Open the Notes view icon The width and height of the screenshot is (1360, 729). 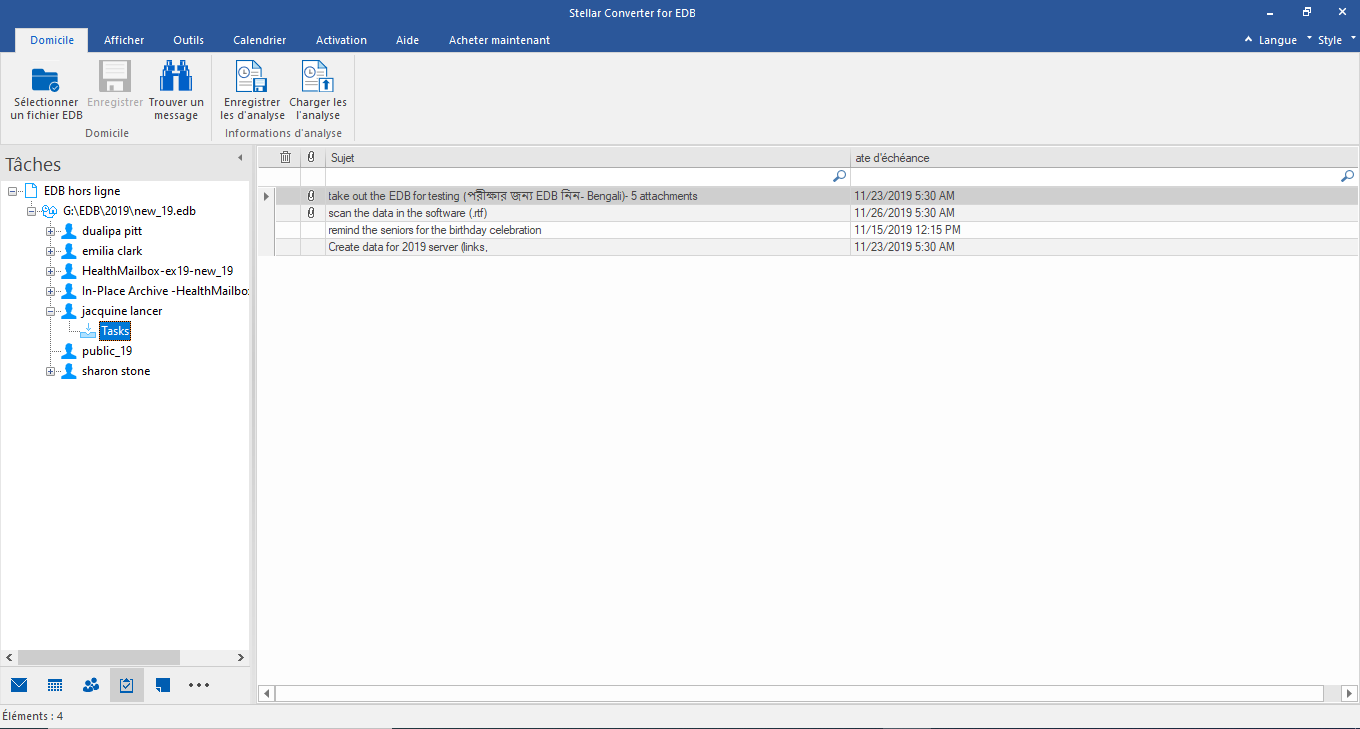tap(163, 685)
